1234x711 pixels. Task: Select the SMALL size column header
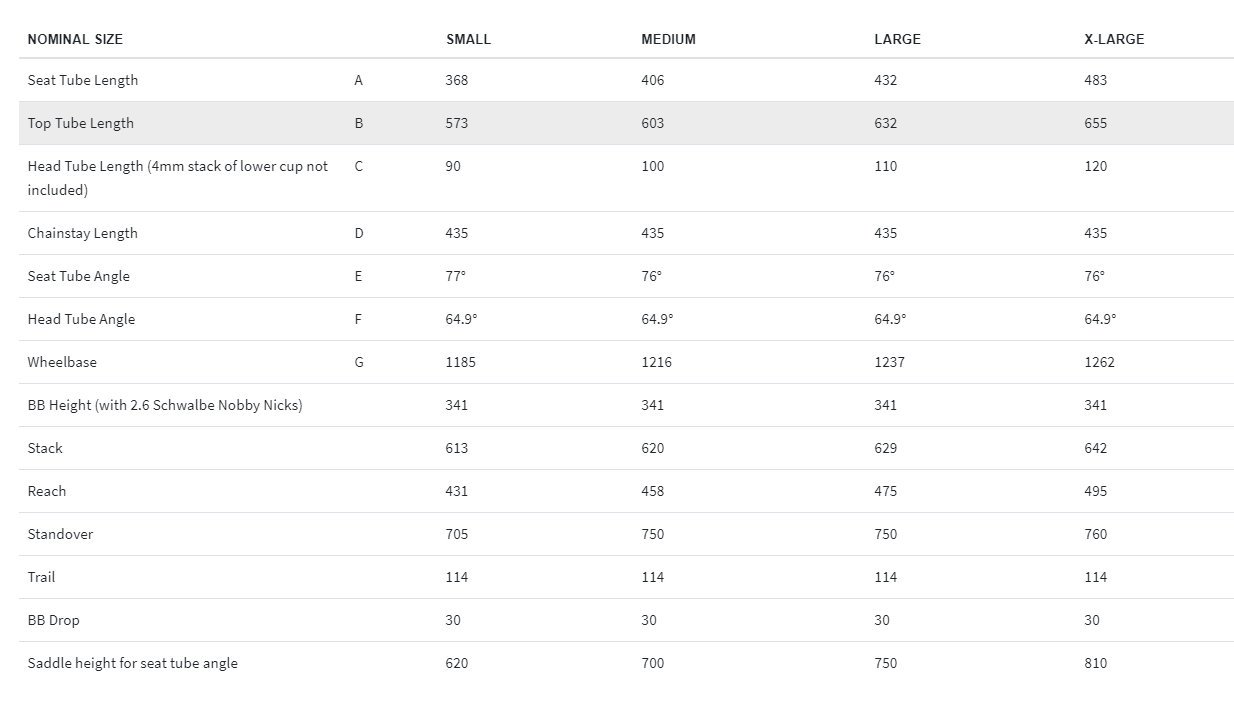(468, 39)
